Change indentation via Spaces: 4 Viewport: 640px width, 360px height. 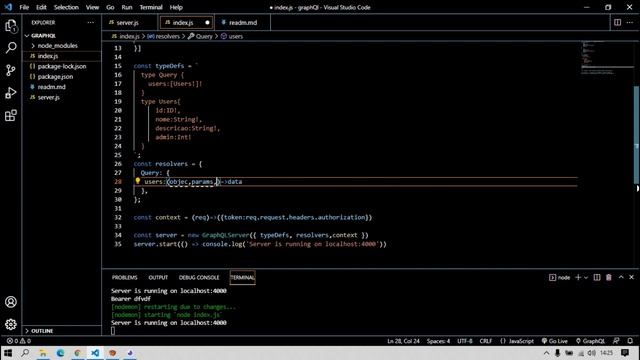tap(438, 341)
